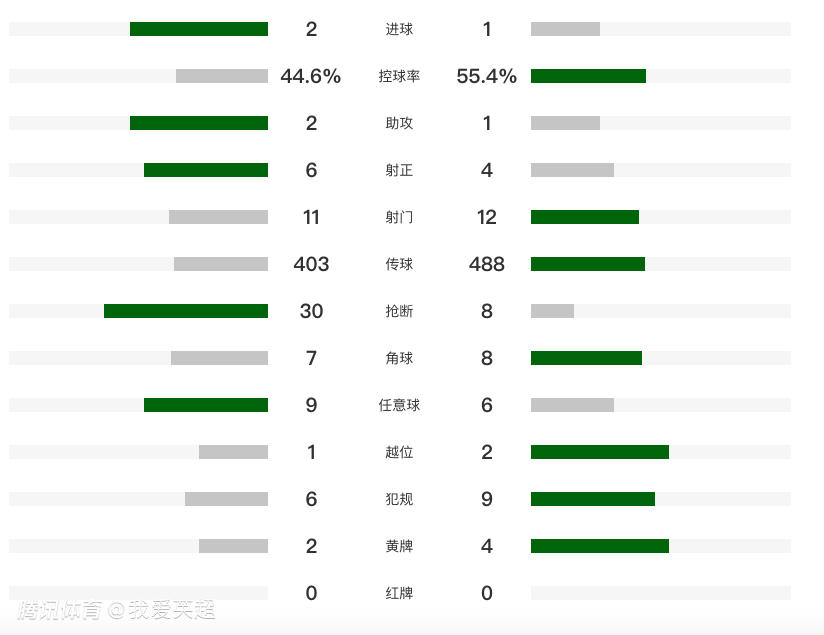Click the 403 passes value

coord(311,264)
